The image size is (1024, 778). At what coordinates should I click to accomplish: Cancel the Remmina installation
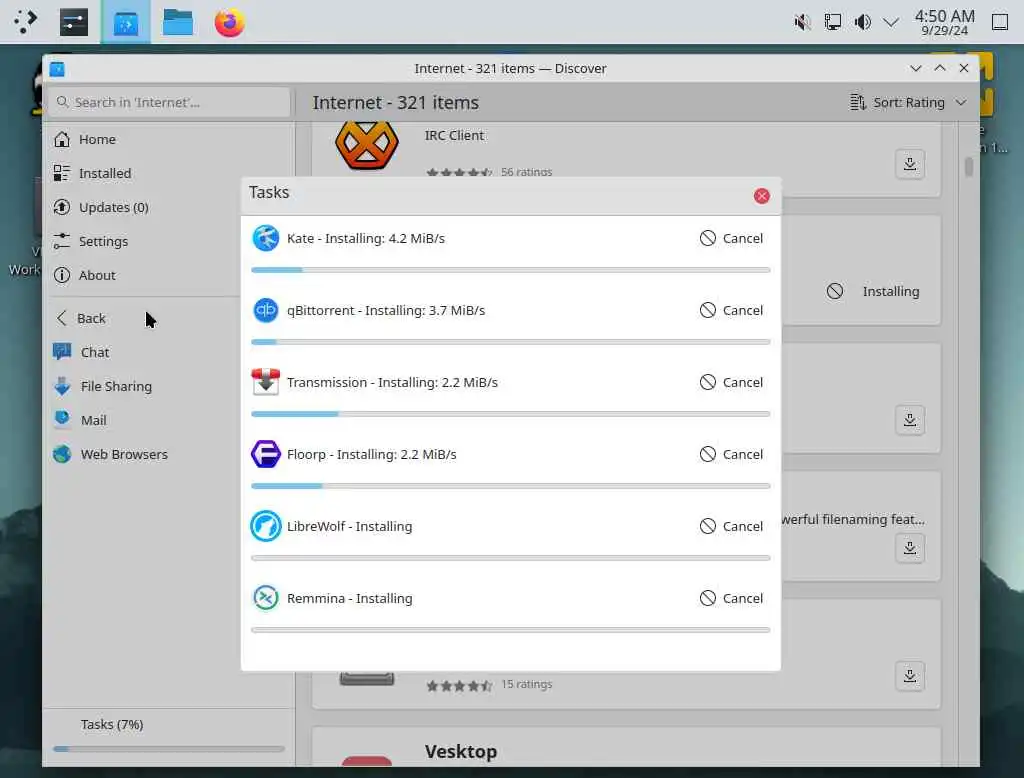(x=731, y=598)
